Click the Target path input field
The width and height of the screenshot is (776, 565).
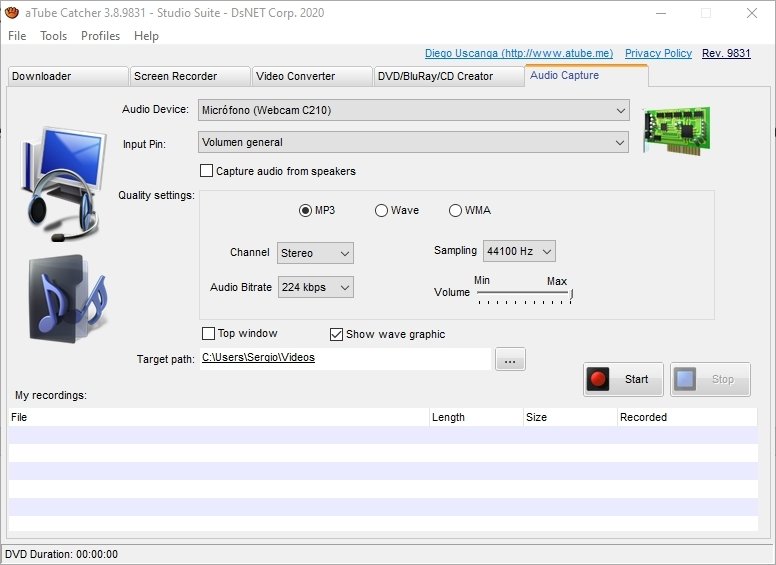345,359
